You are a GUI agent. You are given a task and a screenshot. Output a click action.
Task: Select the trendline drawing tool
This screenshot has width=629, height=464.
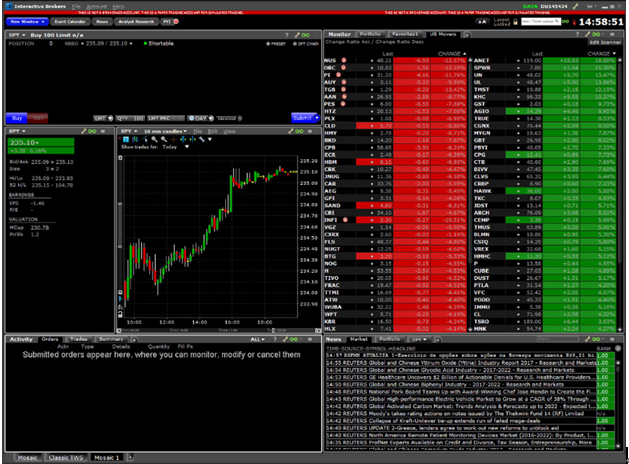pos(144,139)
